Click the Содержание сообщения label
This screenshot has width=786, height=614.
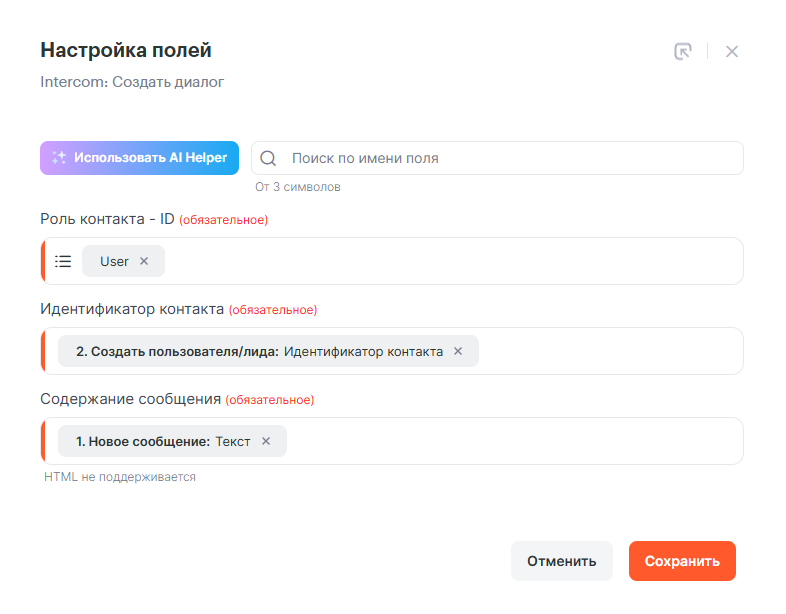pos(130,399)
